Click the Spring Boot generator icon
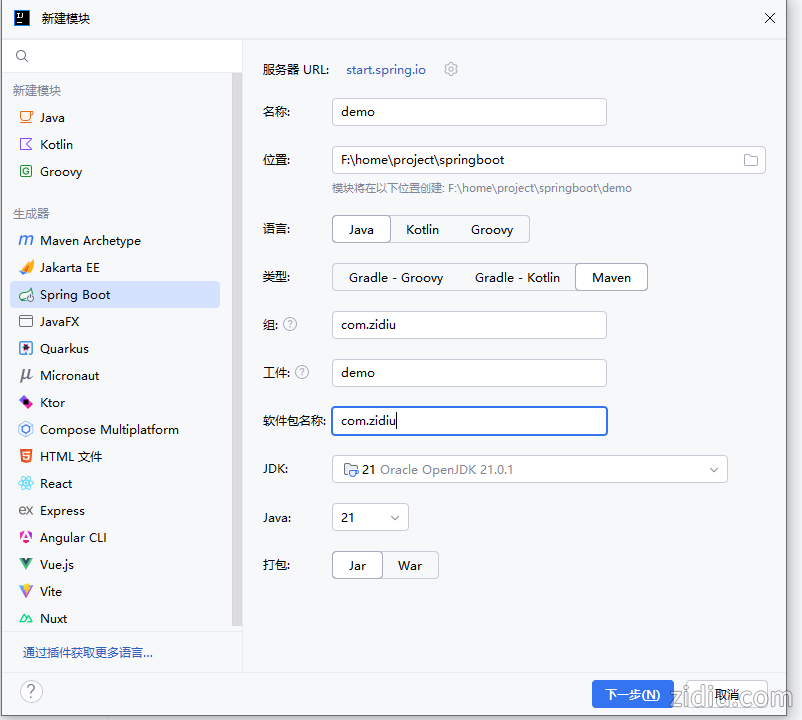Viewport: 802px width, 720px height. click(x=26, y=295)
